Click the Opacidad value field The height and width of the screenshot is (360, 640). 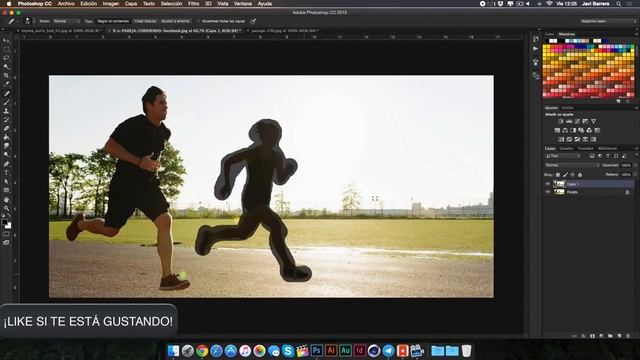click(x=626, y=165)
